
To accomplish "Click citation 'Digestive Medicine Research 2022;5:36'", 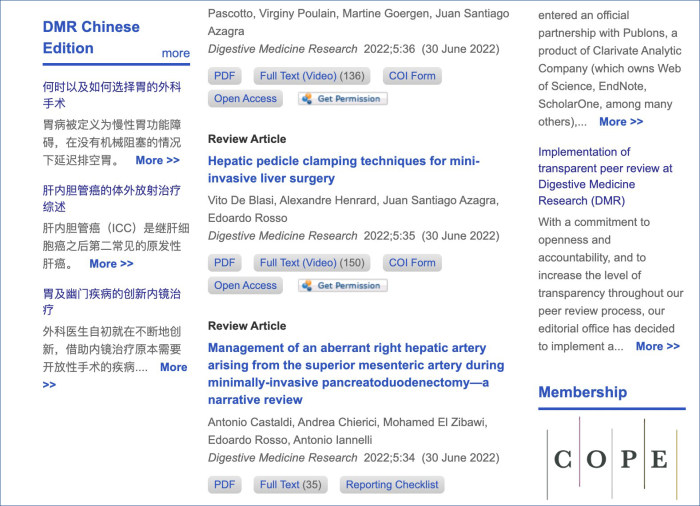I will [312, 49].
